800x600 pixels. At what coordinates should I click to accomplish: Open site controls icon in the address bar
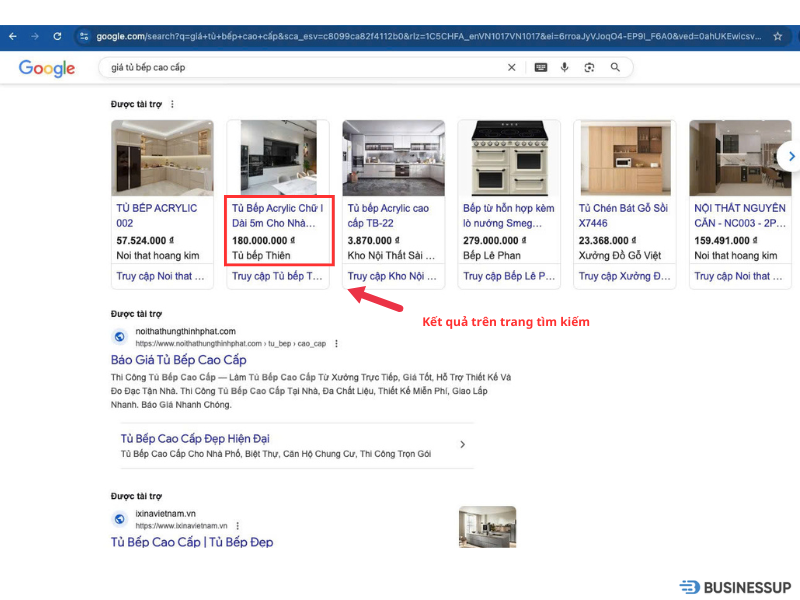84,36
